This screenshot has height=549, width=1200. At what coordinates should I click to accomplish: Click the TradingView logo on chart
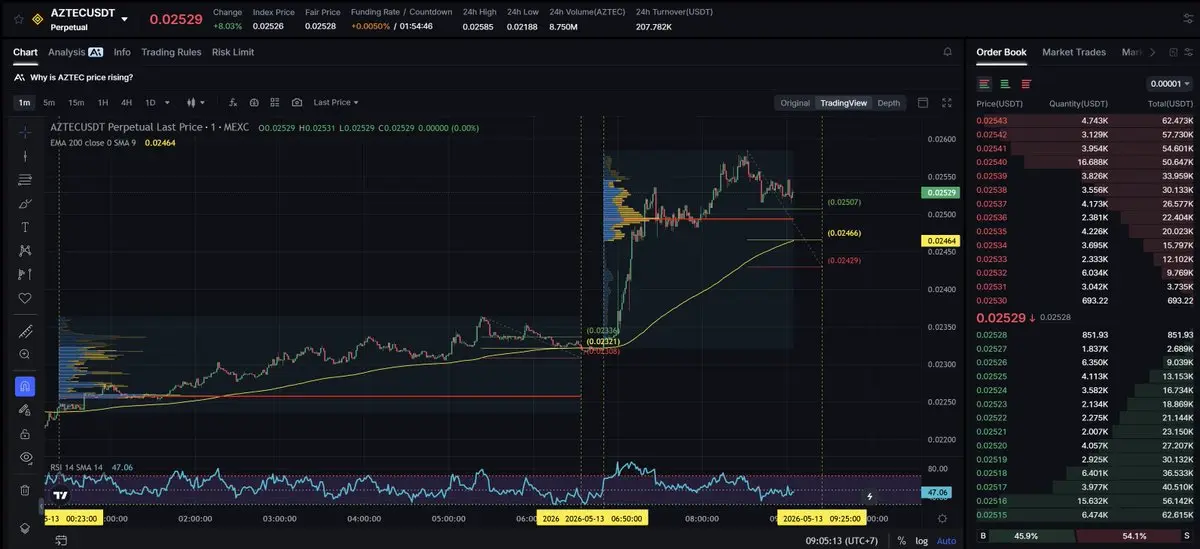coord(60,495)
